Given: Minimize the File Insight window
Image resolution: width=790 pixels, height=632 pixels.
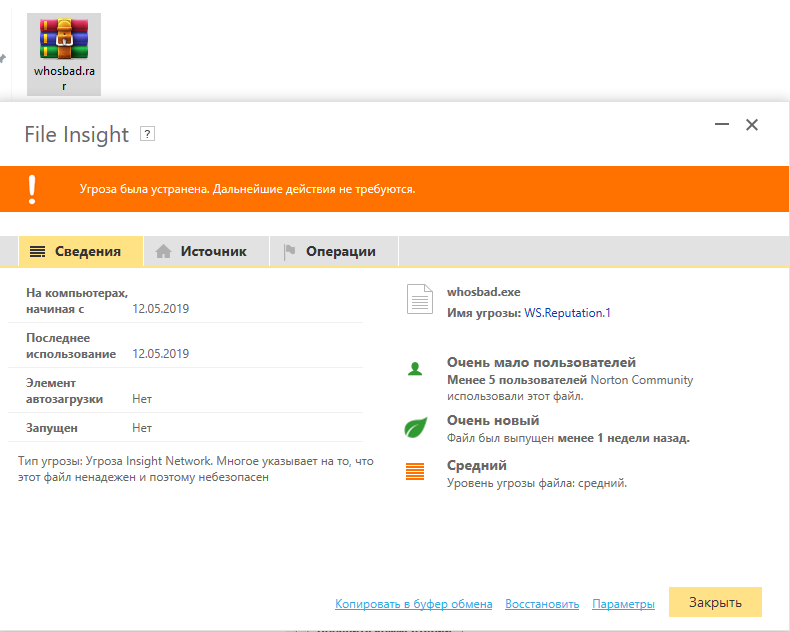Looking at the screenshot, I should click(722, 124).
